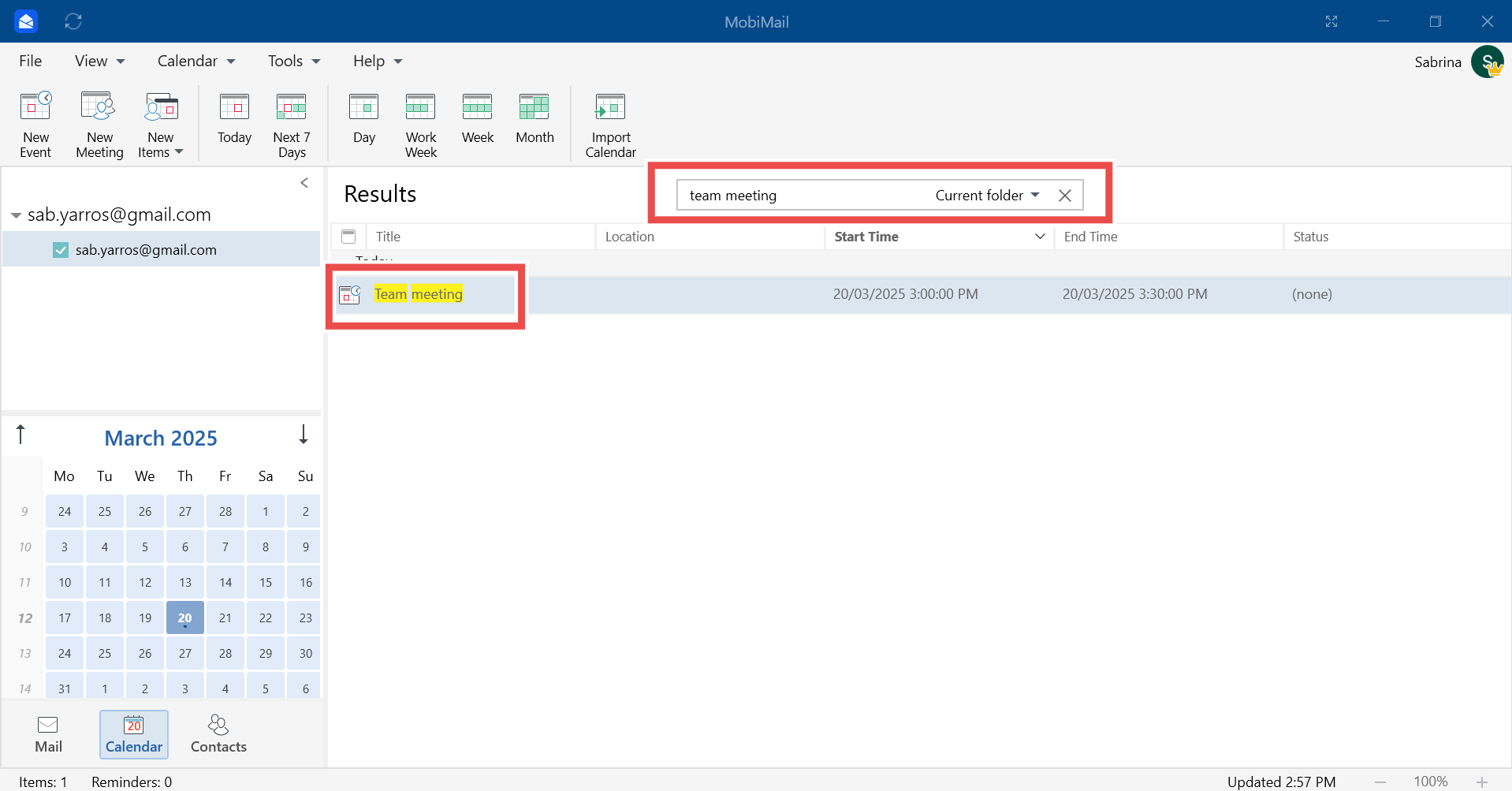Screen dimensions: 1512x791
Task: Open the File menu
Action: point(31,61)
